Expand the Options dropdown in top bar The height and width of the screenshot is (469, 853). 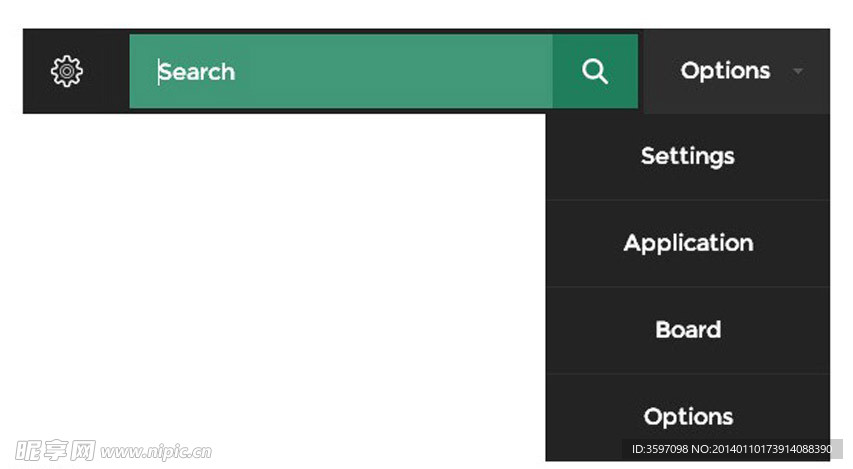737,71
